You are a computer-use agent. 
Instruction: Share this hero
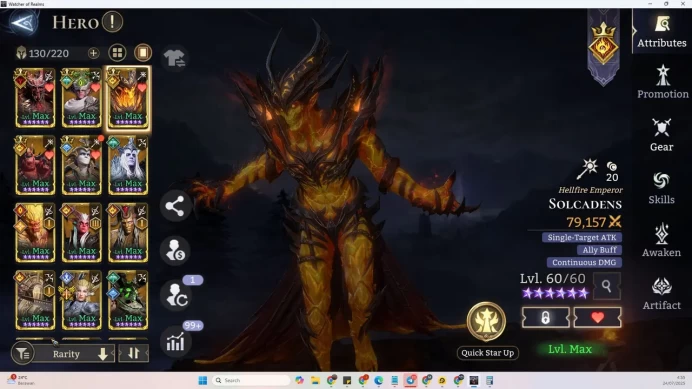175,206
